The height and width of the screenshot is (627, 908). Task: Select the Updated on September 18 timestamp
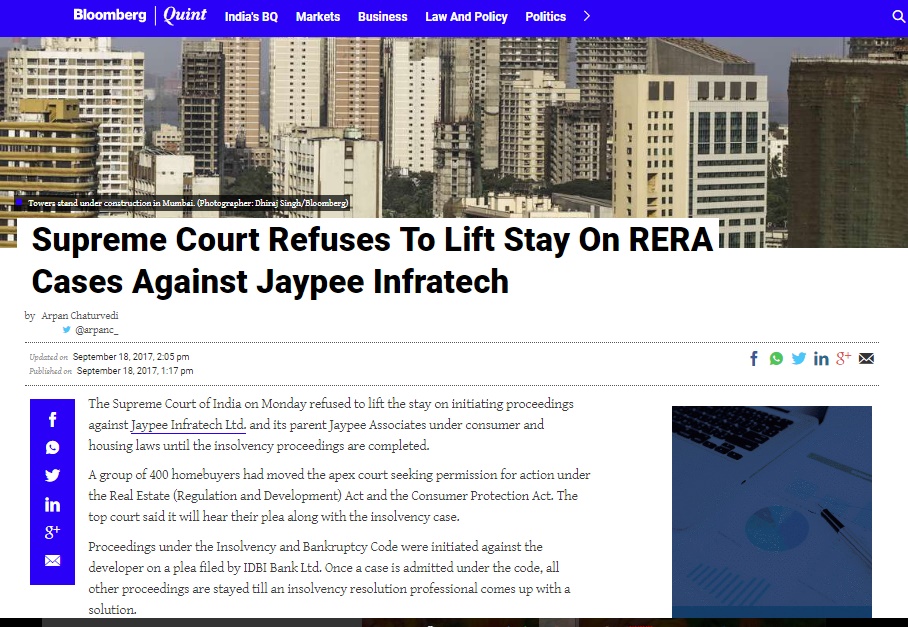pos(109,357)
